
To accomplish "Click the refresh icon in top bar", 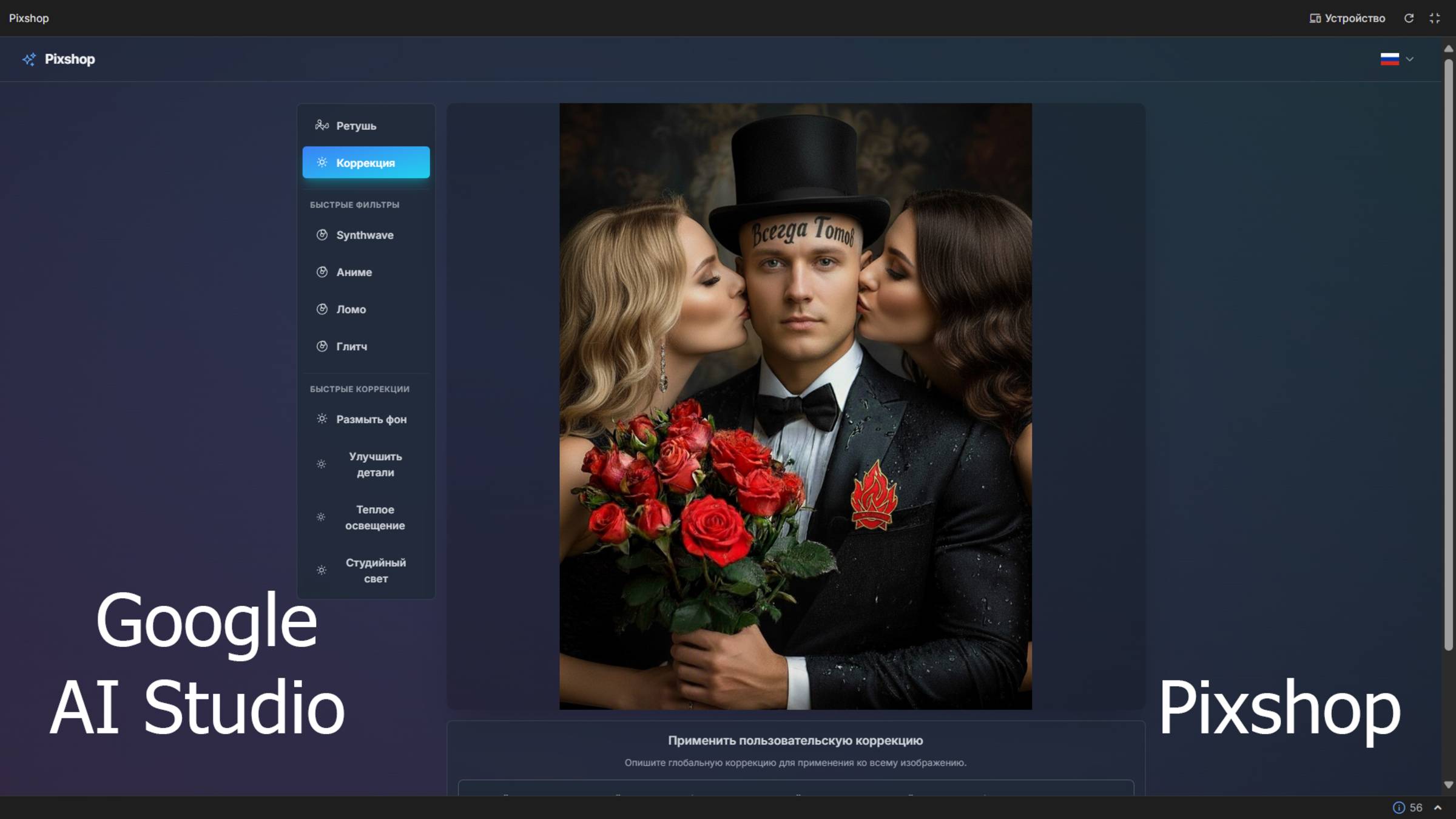I will coord(1409,18).
